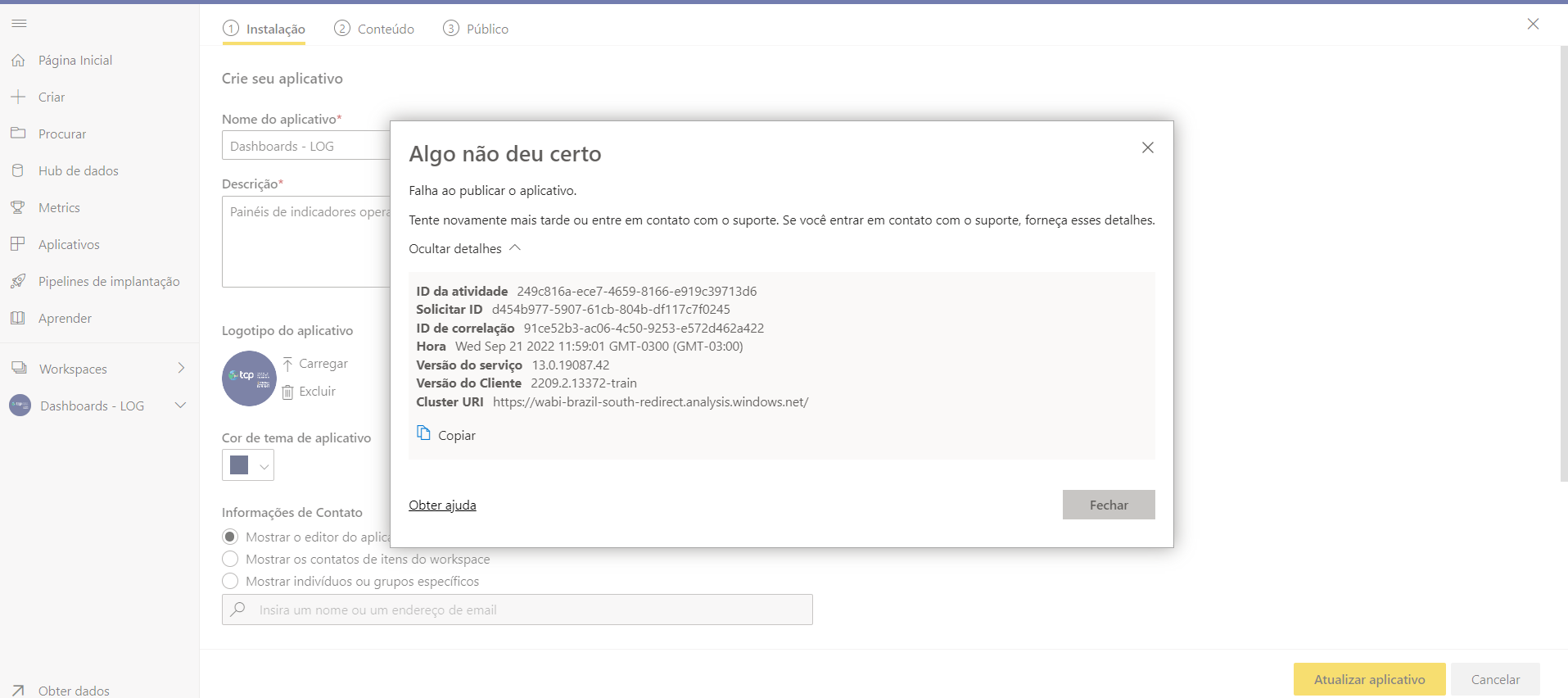The width and height of the screenshot is (1568, 698).
Task: Close the app setup pane
Action: 1533,25
